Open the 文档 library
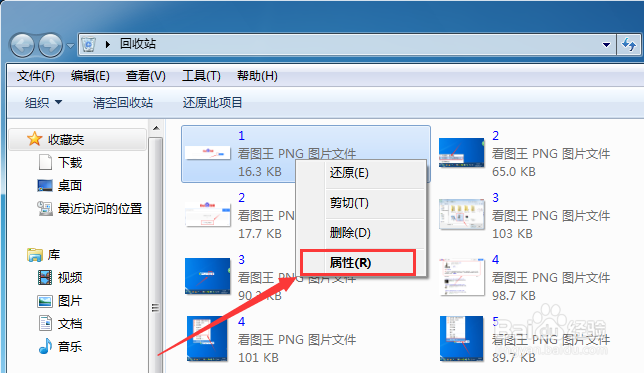This screenshot has width=644, height=373. 70,324
